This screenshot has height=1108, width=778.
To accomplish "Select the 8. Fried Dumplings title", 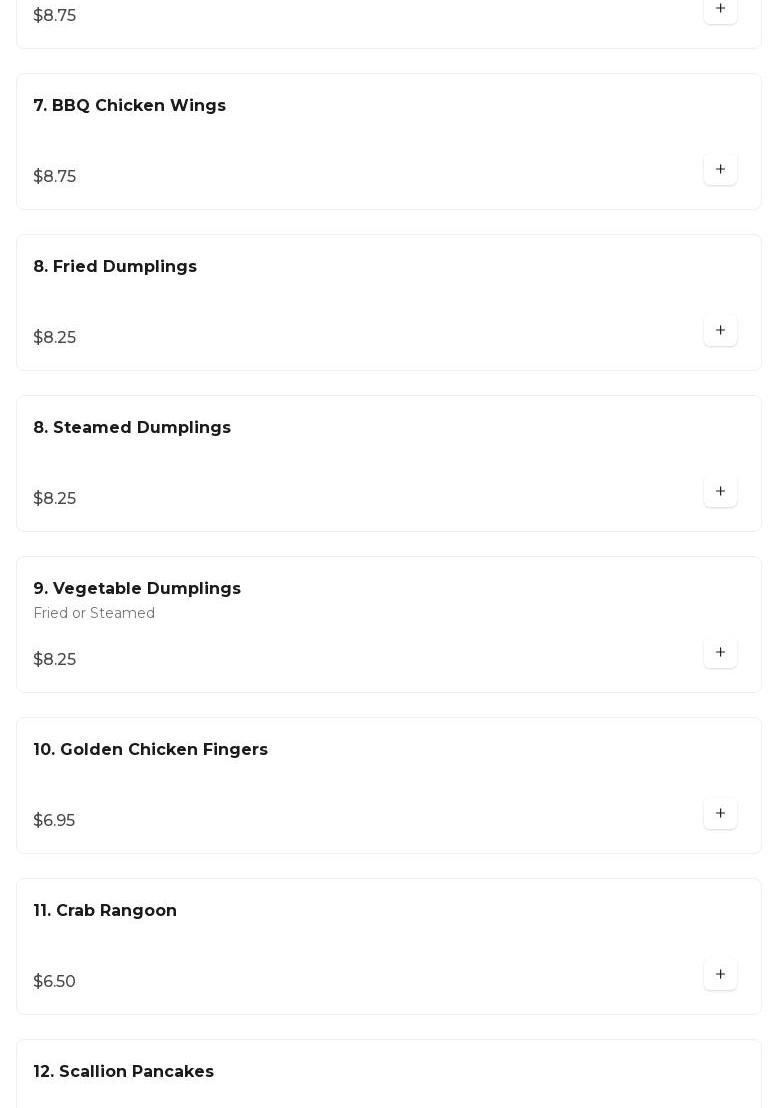I will click(115, 267).
